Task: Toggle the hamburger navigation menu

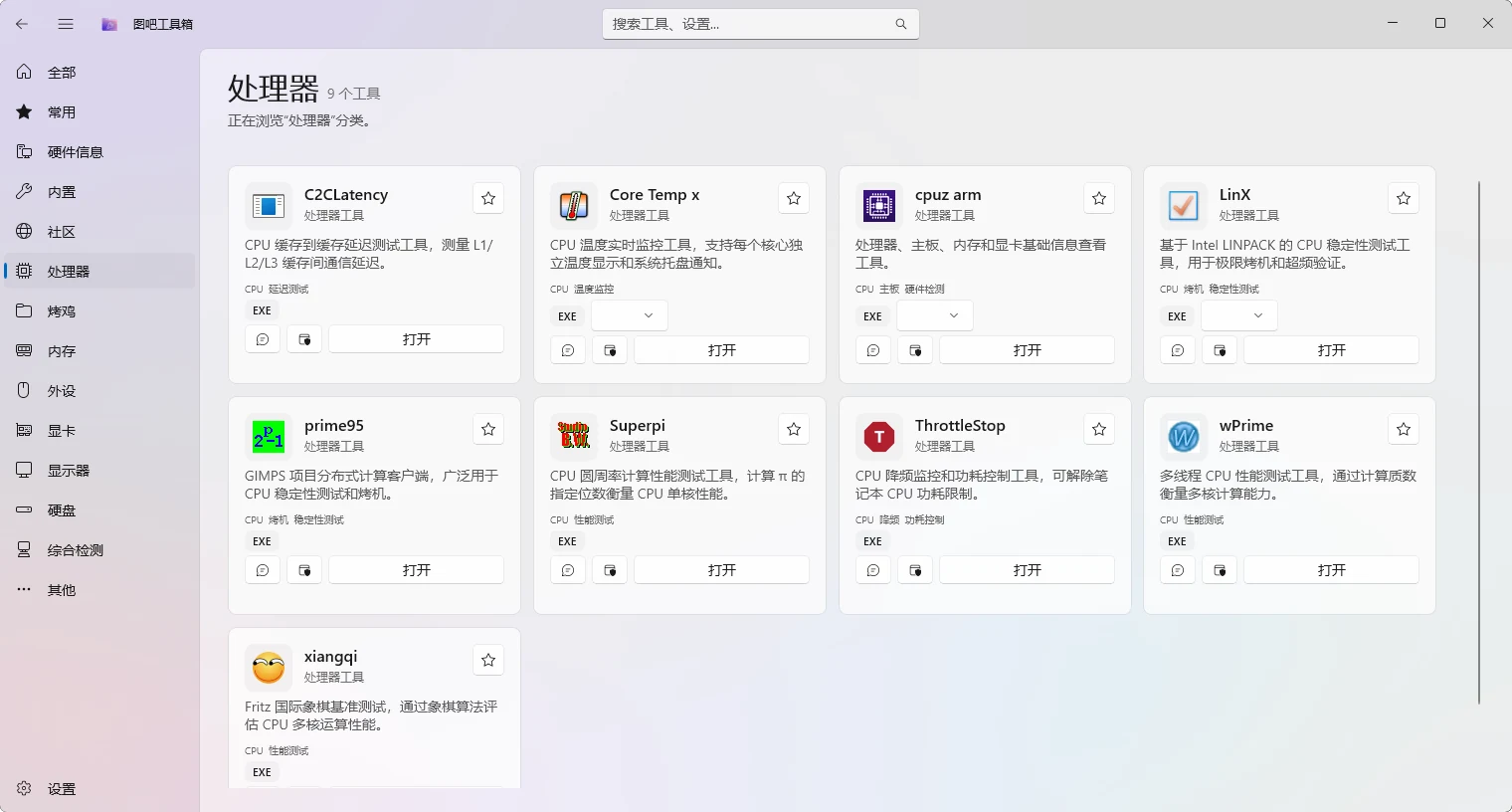Action: (x=66, y=24)
